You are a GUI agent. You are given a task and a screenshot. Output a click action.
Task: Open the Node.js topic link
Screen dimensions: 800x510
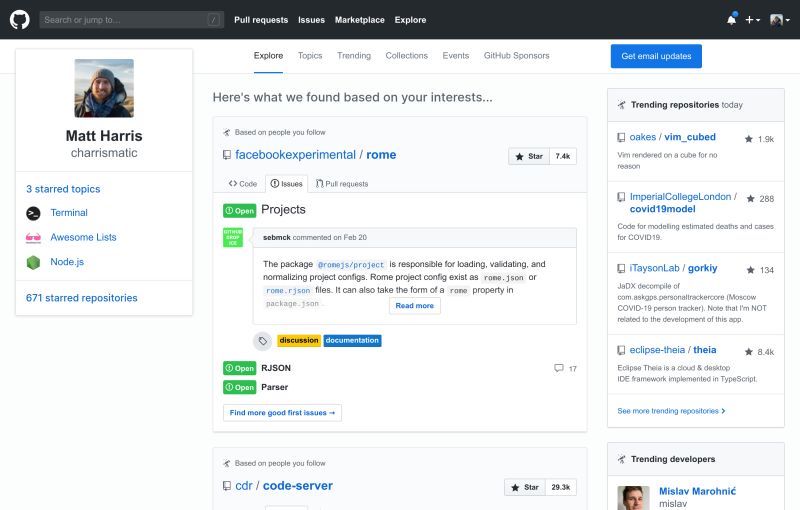pyautogui.click(x=67, y=262)
